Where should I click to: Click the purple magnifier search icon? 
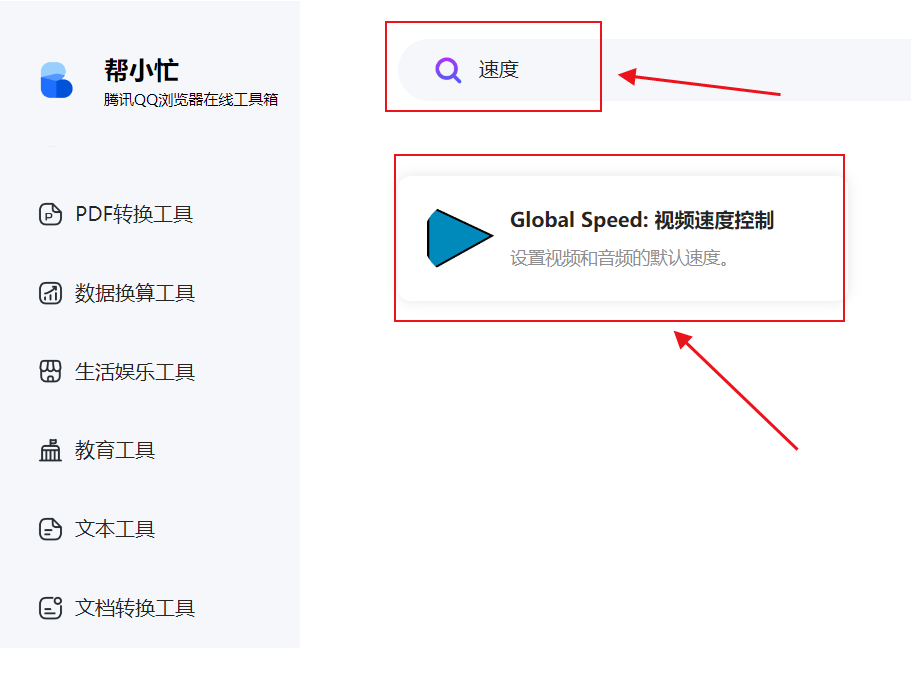[x=447, y=69]
